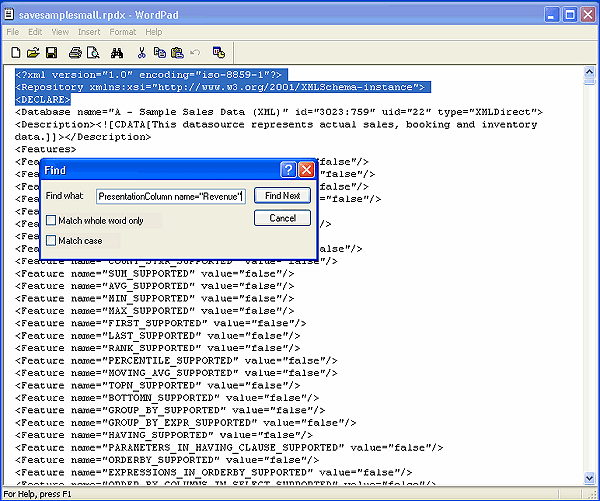The width and height of the screenshot is (600, 501).
Task: Click the WordPad document icon in title bar
Action: (9, 14)
